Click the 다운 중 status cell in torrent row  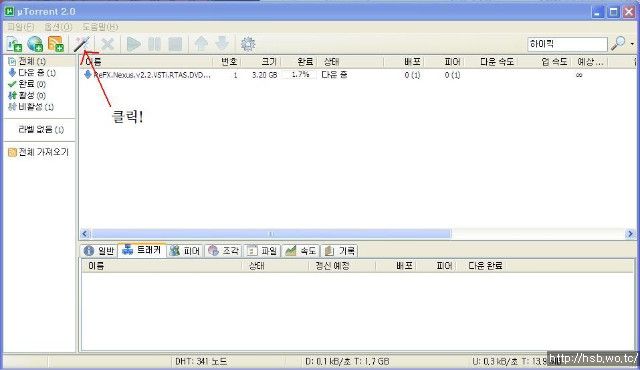[334, 75]
